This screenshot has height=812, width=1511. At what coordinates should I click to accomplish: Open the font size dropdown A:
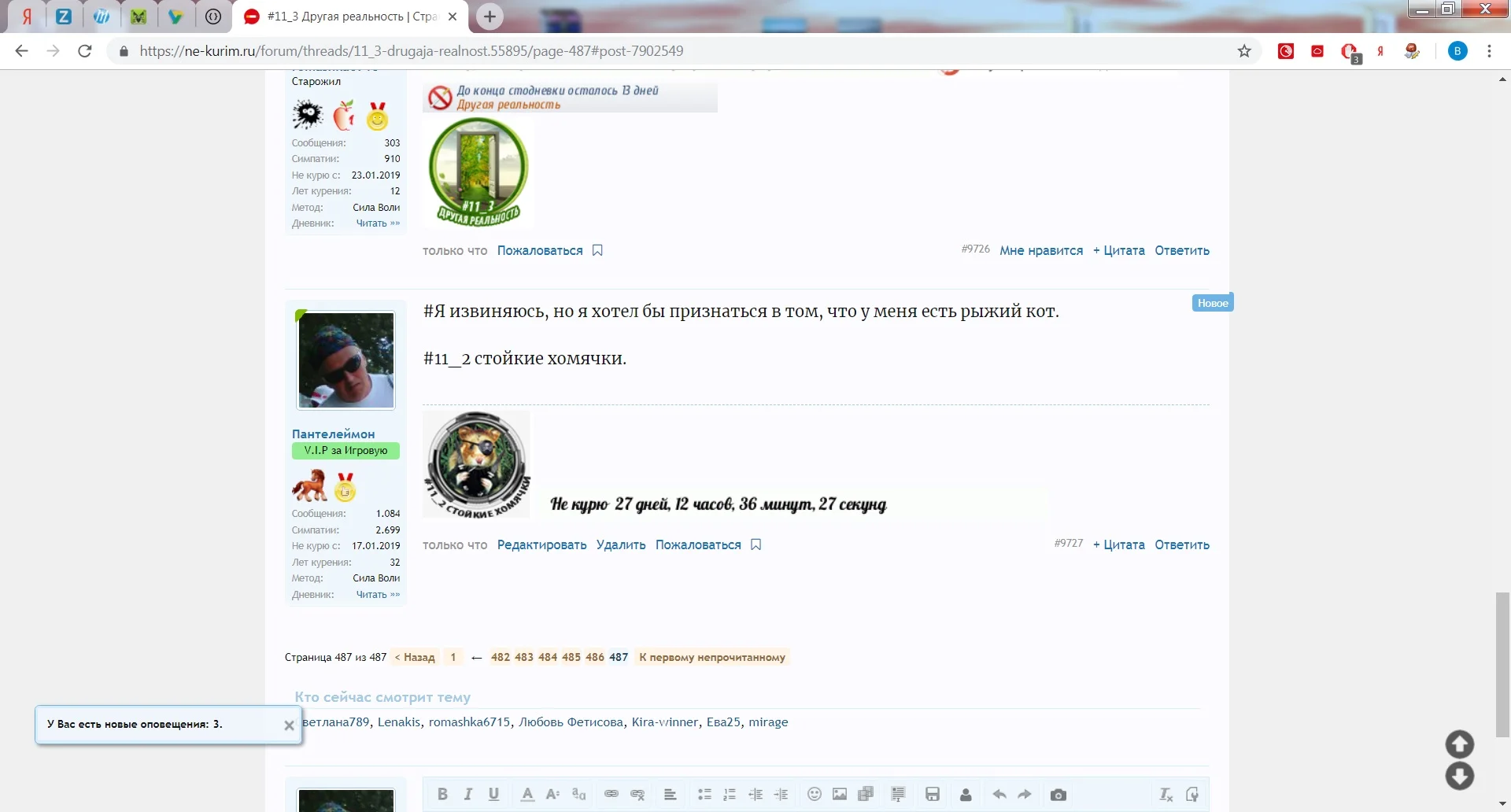coord(552,794)
